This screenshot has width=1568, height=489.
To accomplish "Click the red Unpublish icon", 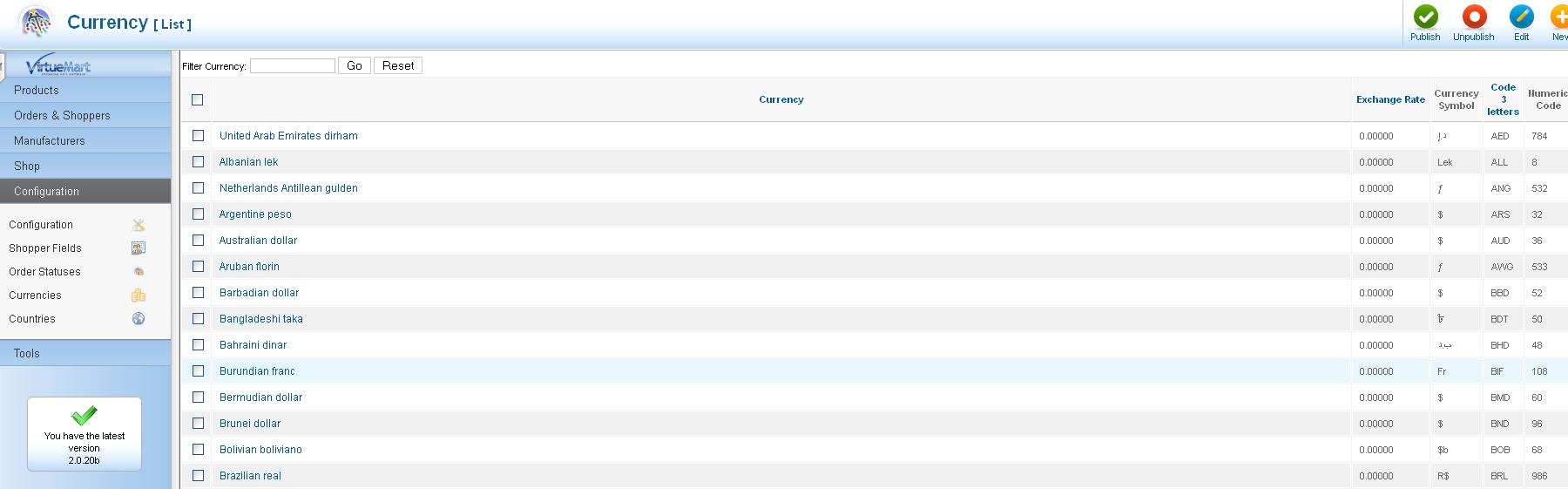I will (x=1474, y=17).
